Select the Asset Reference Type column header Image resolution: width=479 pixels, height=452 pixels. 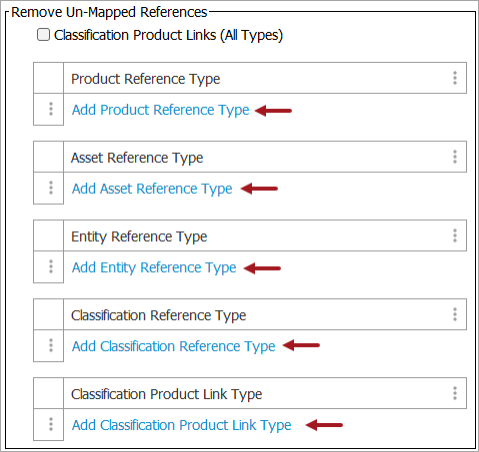(265, 157)
